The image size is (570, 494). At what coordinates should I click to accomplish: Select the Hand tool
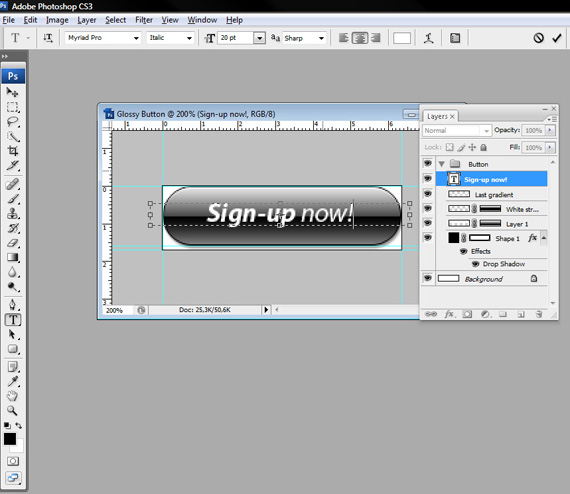pyautogui.click(x=12, y=396)
